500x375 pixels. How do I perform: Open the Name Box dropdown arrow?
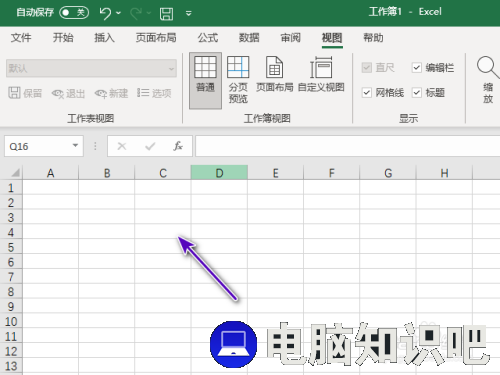click(75, 146)
